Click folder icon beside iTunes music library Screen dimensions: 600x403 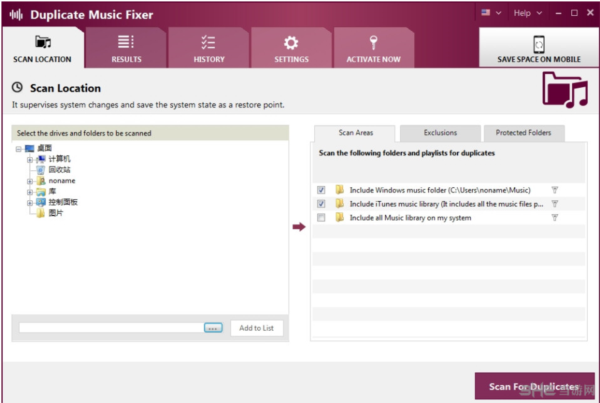[x=339, y=203]
